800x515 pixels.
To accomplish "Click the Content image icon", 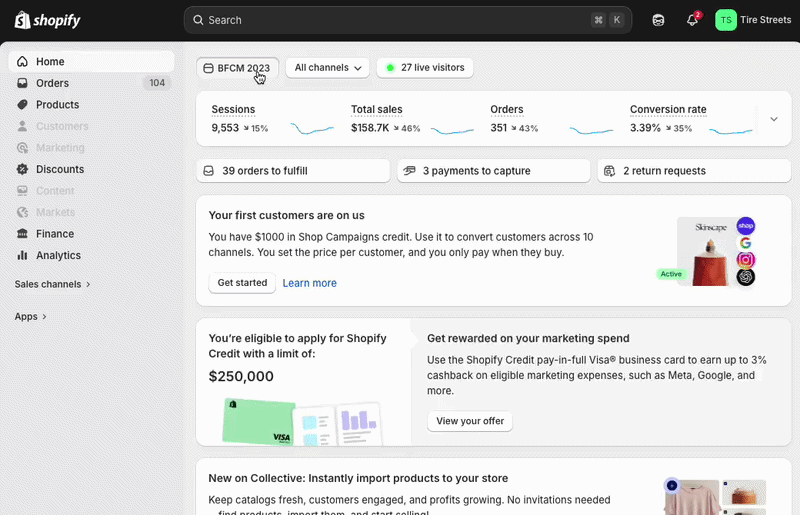I will click(22, 190).
